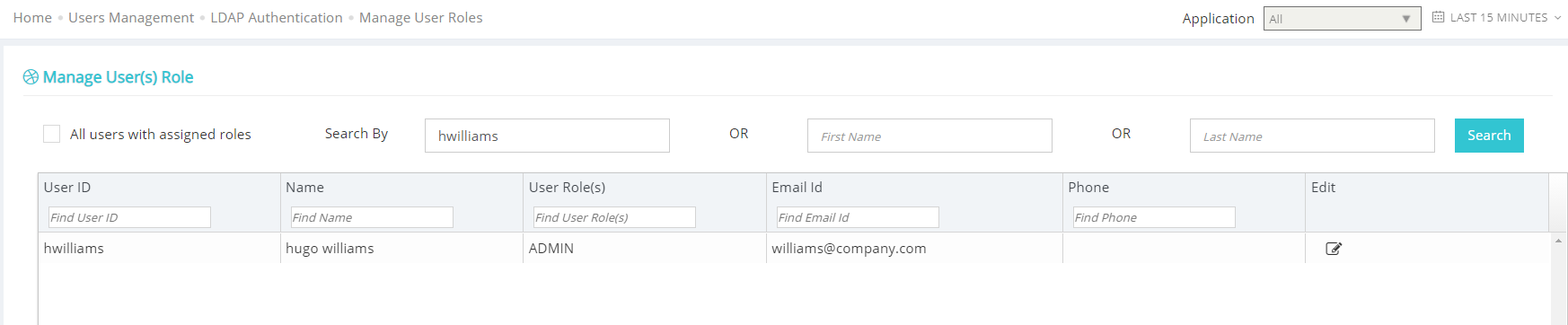1568x325 pixels.
Task: Expand the Last 15 Minutes time range chevron
Action: [x=1557, y=18]
